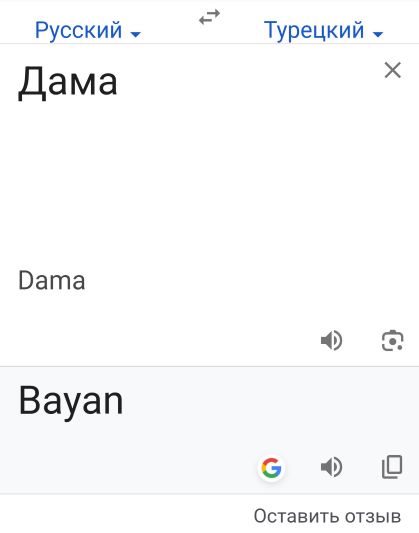The width and height of the screenshot is (419, 533).
Task: Expand the arrow next to Турецкий
Action: click(378, 34)
